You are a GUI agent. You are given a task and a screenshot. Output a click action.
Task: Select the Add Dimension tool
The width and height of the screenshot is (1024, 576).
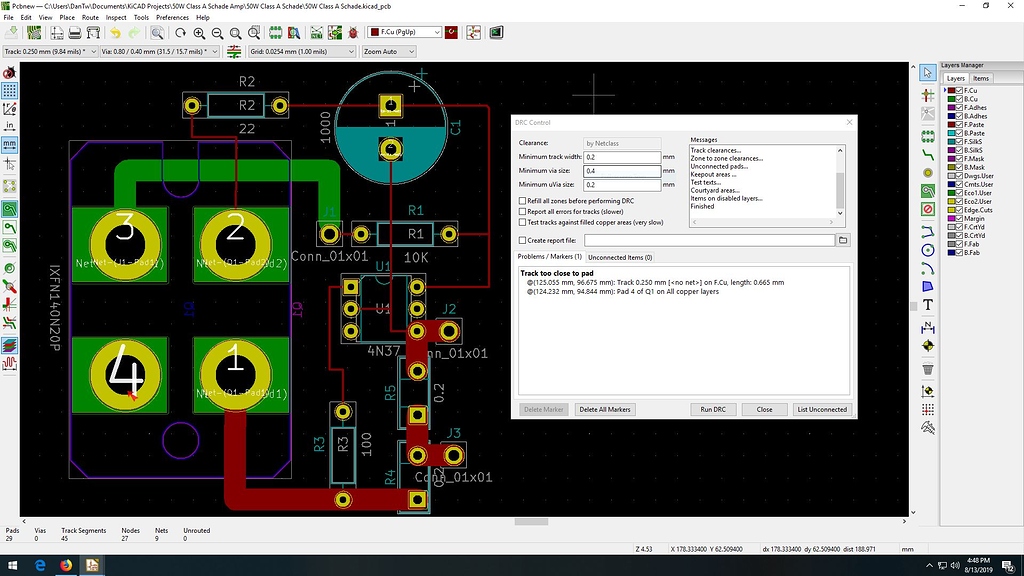(x=928, y=326)
